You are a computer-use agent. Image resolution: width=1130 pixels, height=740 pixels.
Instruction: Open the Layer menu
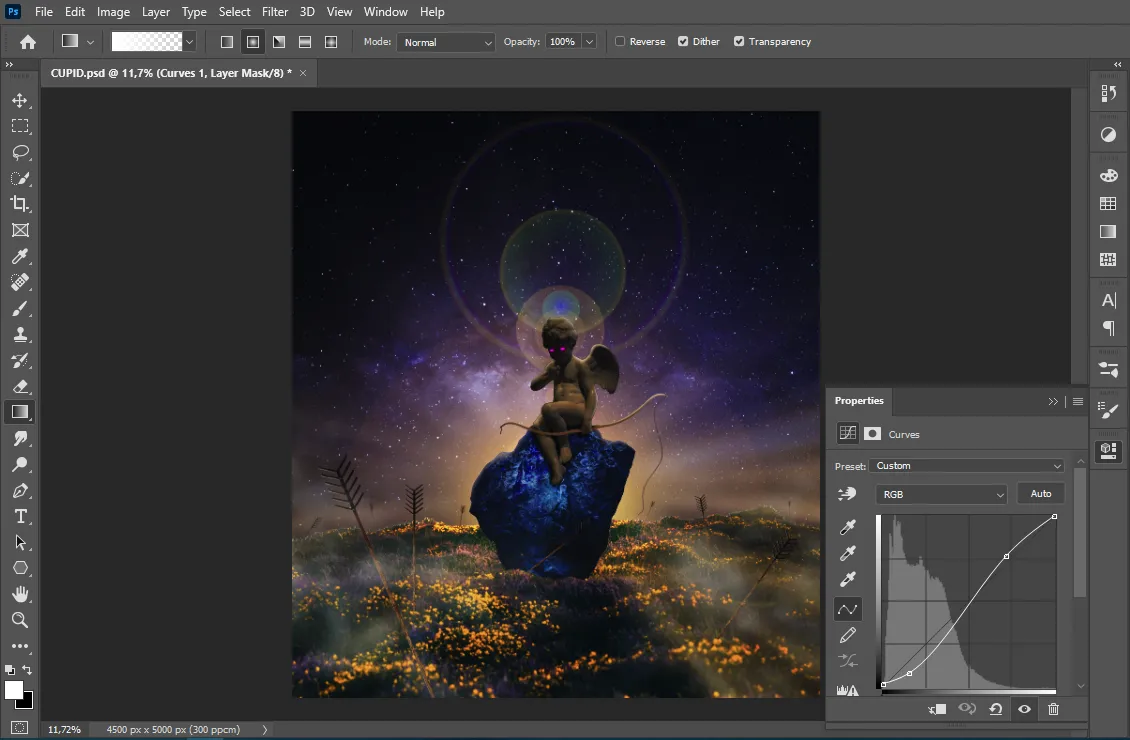coord(156,12)
